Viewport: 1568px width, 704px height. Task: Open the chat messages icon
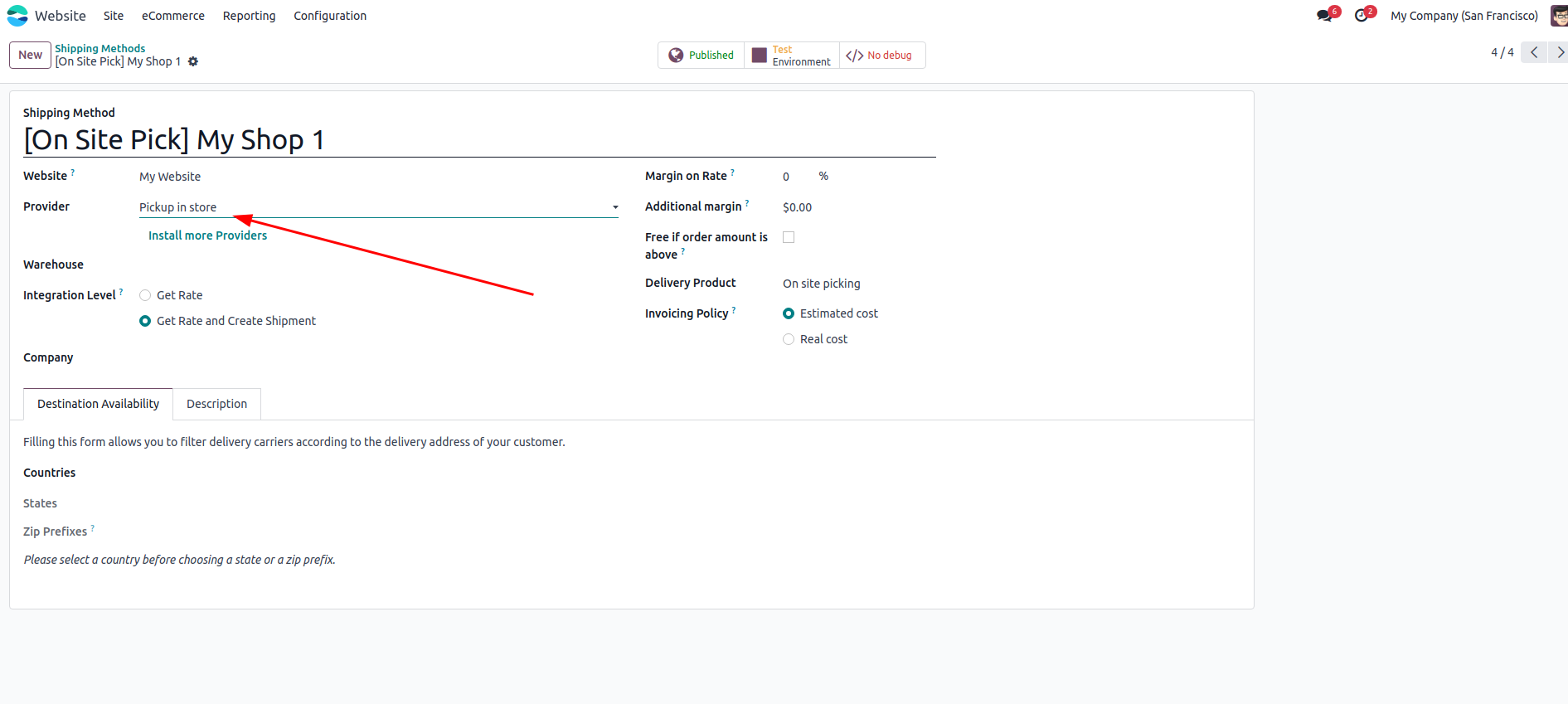click(1324, 16)
